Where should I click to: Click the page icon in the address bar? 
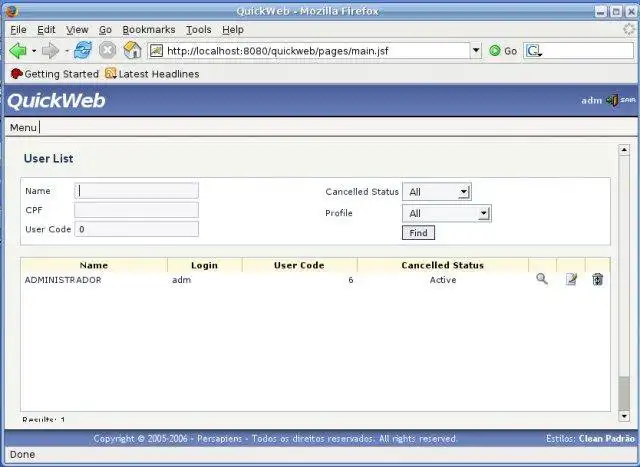pos(156,51)
